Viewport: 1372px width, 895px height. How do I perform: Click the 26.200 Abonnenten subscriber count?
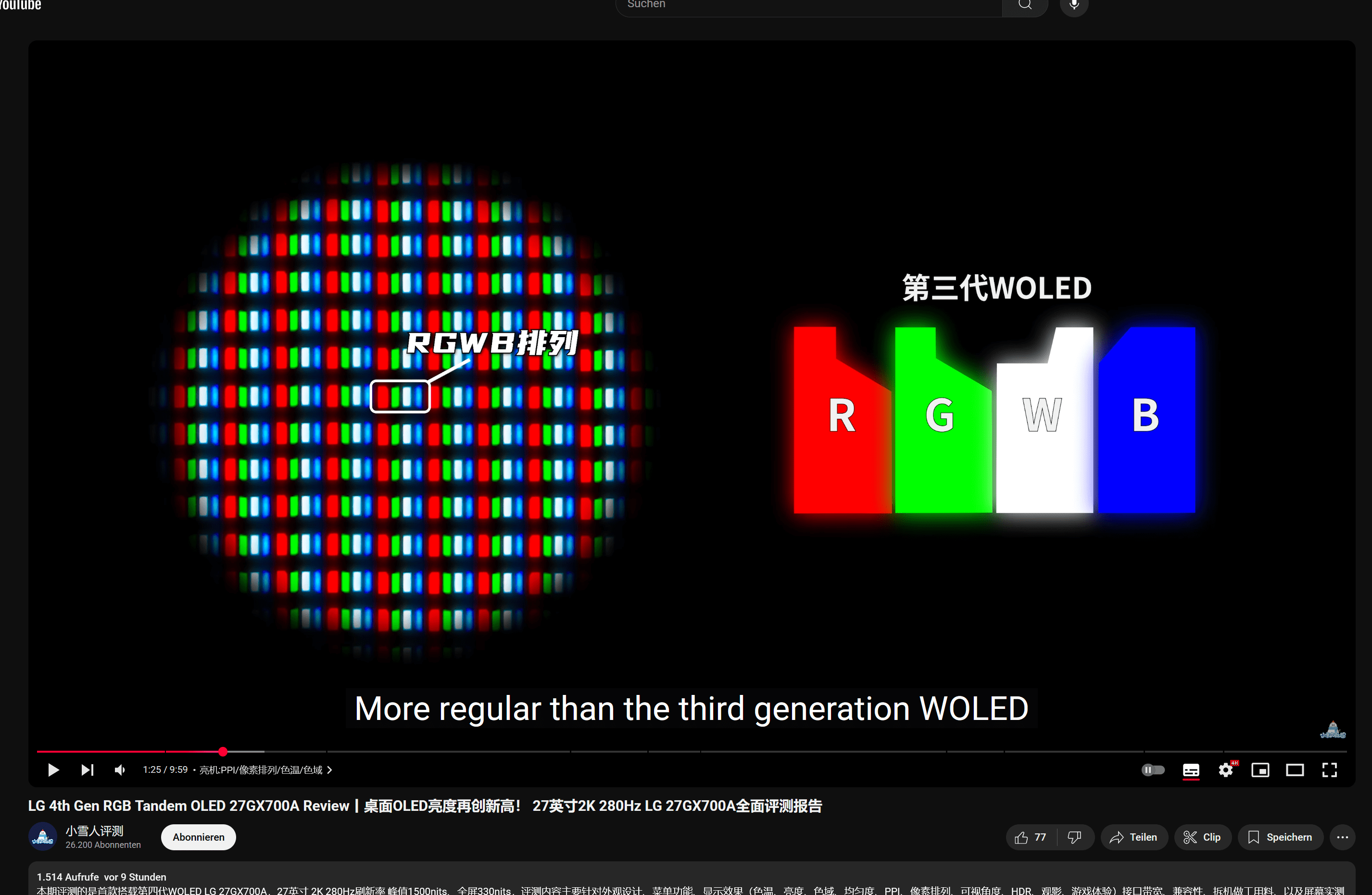click(x=103, y=845)
